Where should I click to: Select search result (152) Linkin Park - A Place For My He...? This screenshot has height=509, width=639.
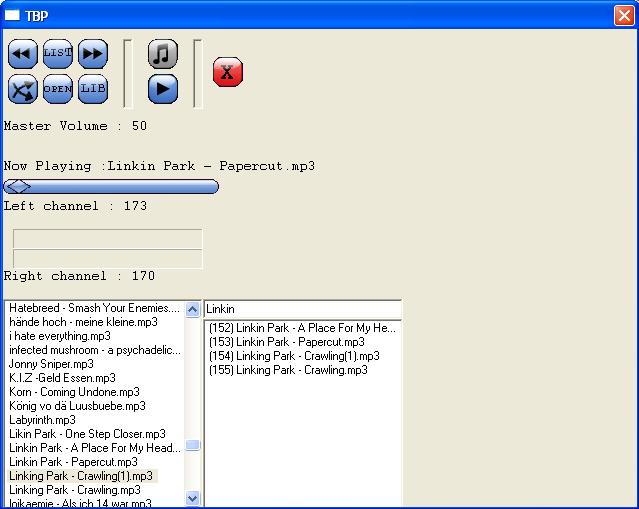pos(302,328)
